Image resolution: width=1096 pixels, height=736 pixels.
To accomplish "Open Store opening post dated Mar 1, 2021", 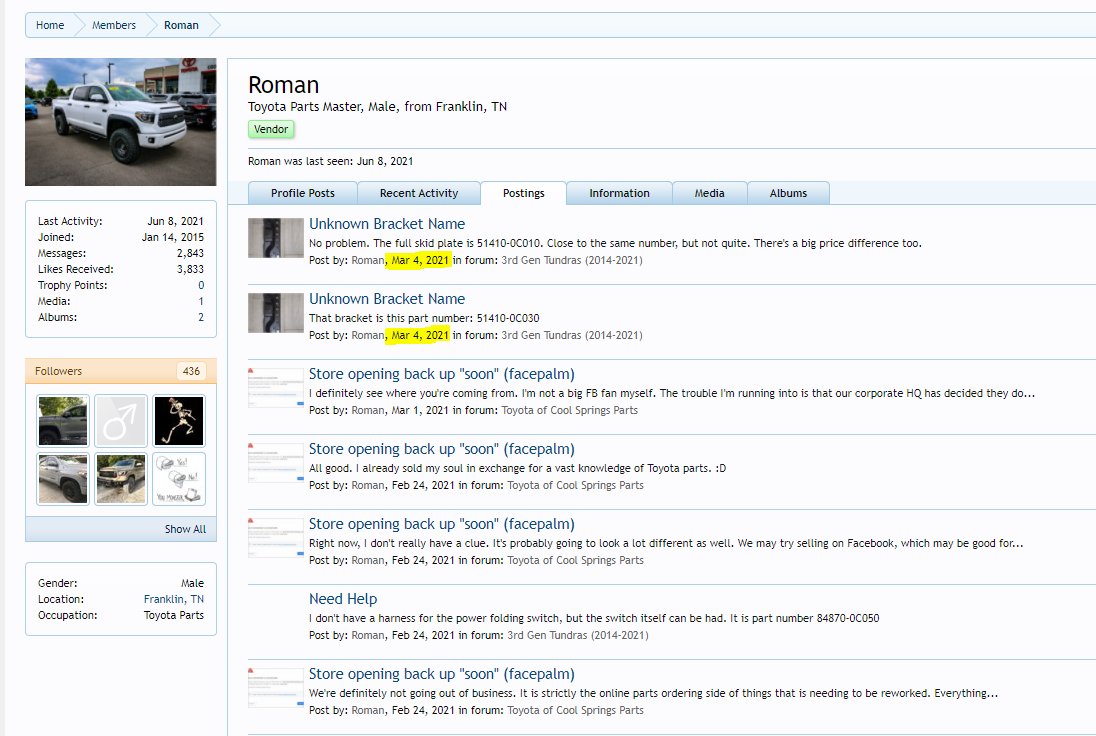I will (x=442, y=374).
